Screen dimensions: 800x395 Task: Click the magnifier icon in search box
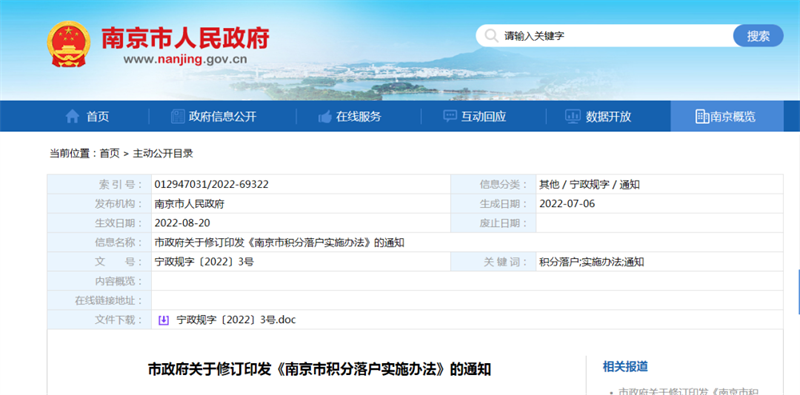pyautogui.click(x=491, y=36)
